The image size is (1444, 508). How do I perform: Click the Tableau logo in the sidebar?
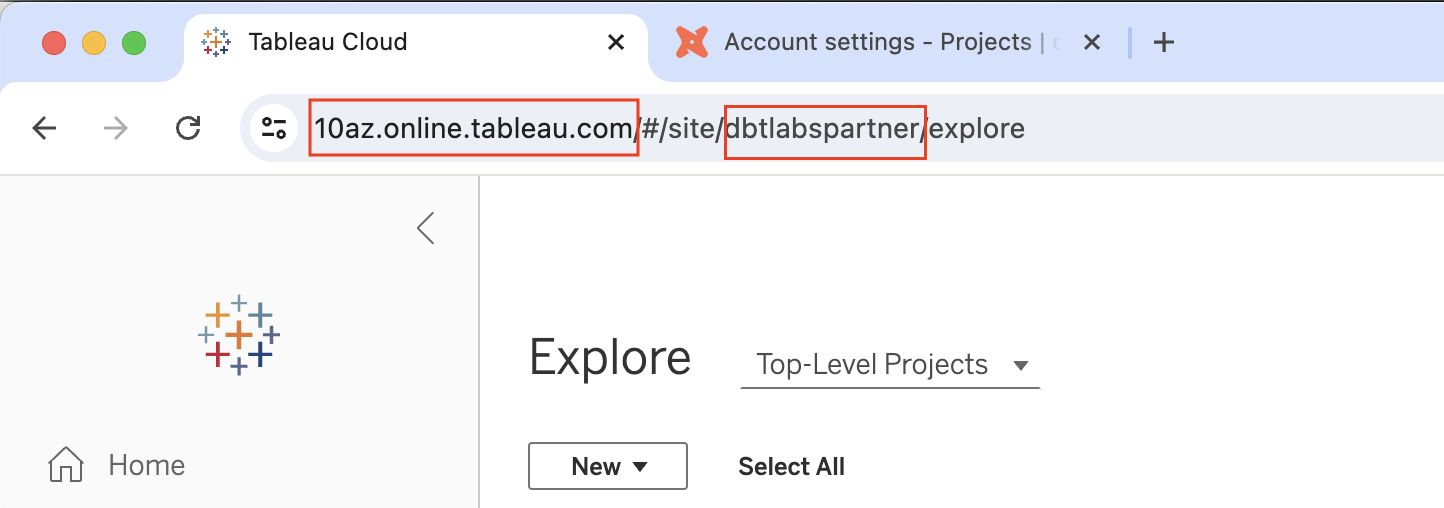coord(239,334)
